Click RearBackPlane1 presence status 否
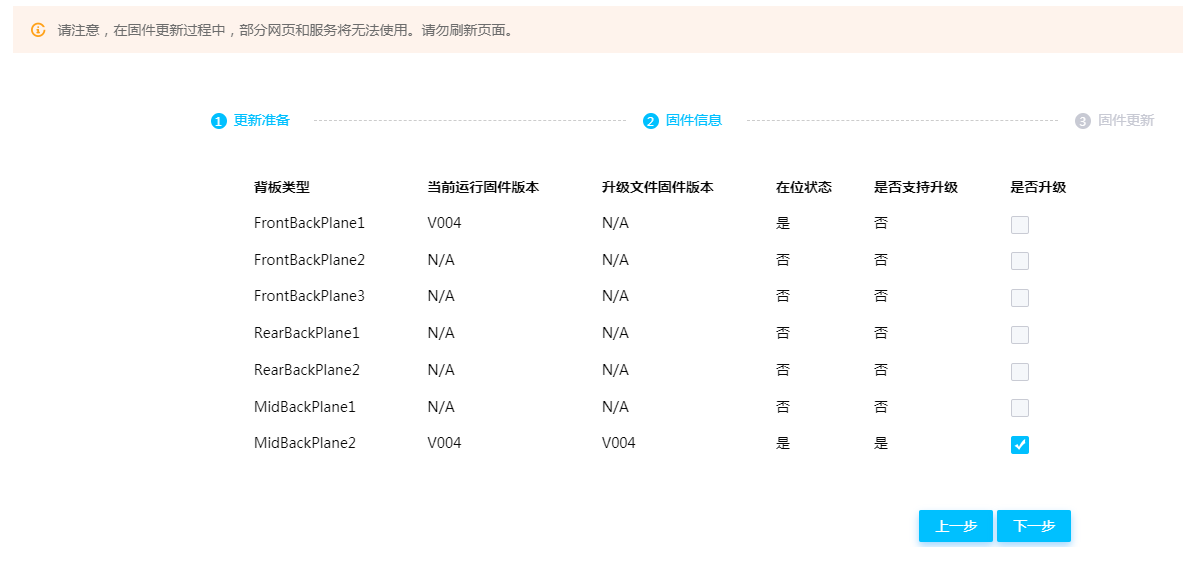Viewport: 1183px width, 578px height. (x=782, y=333)
